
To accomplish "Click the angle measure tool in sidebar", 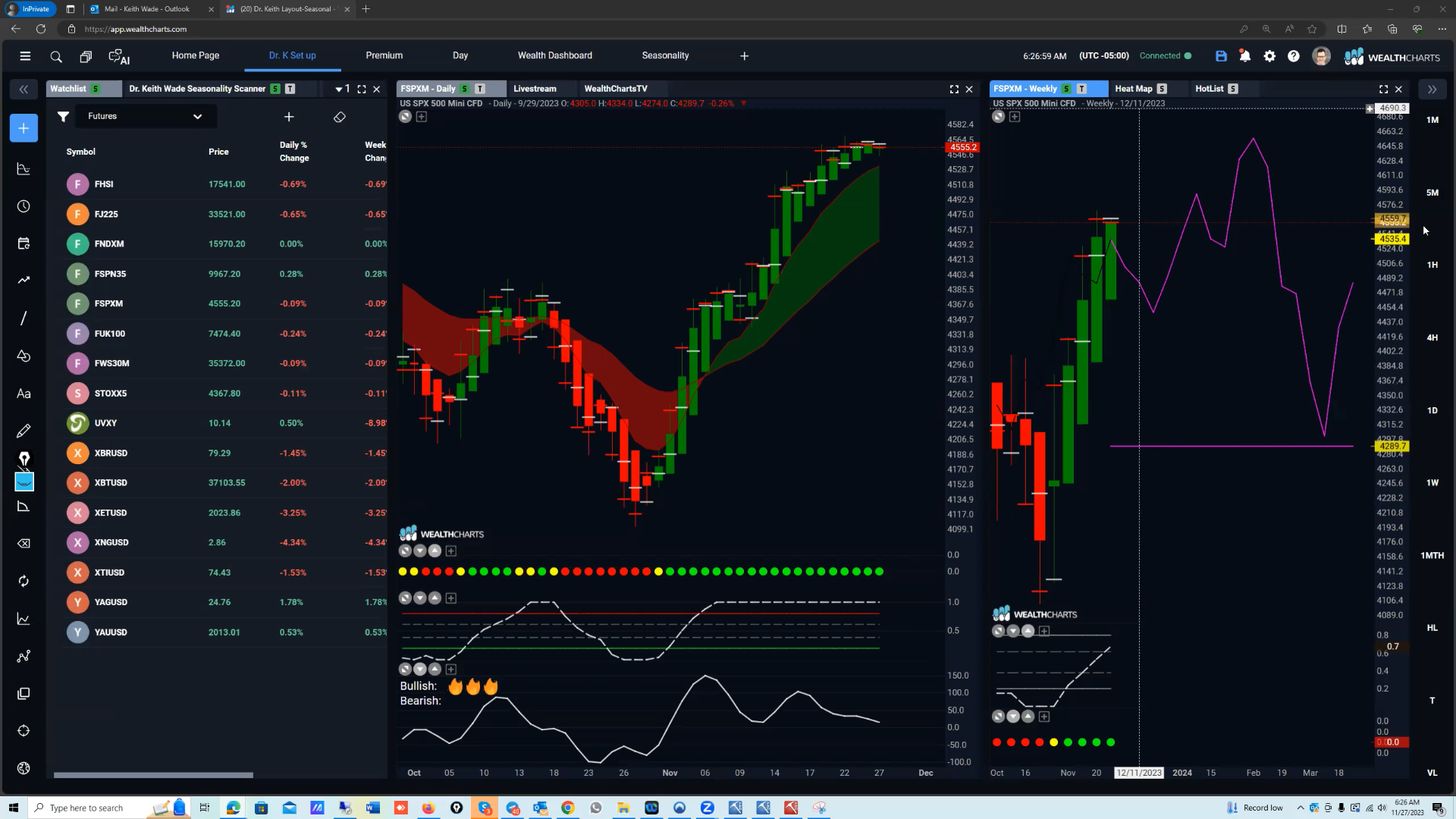I will click(x=24, y=507).
